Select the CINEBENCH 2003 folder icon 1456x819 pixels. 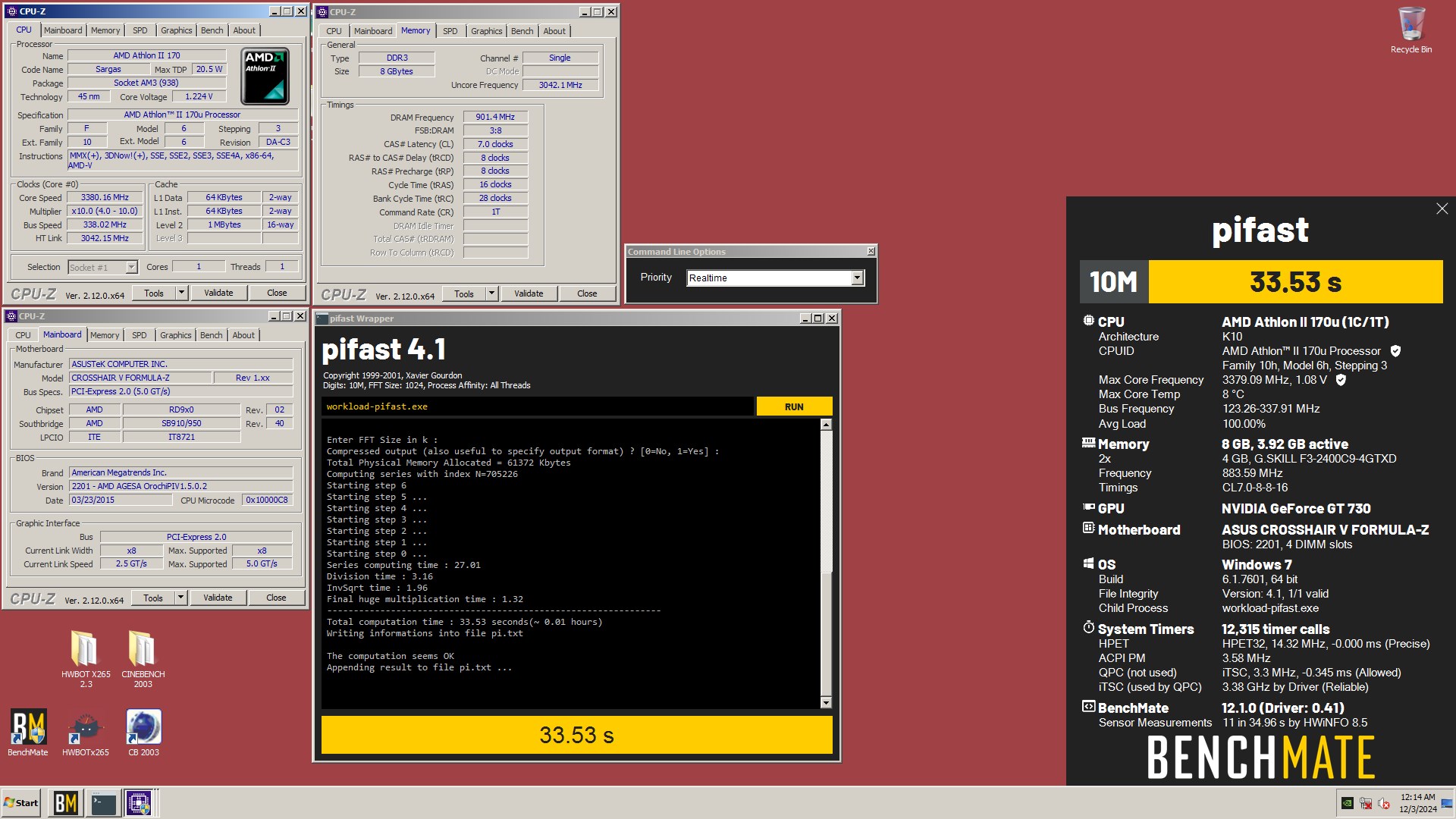(143, 658)
